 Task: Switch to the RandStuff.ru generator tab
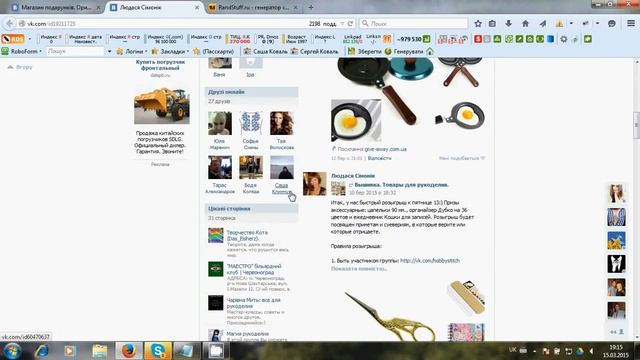coord(253,7)
